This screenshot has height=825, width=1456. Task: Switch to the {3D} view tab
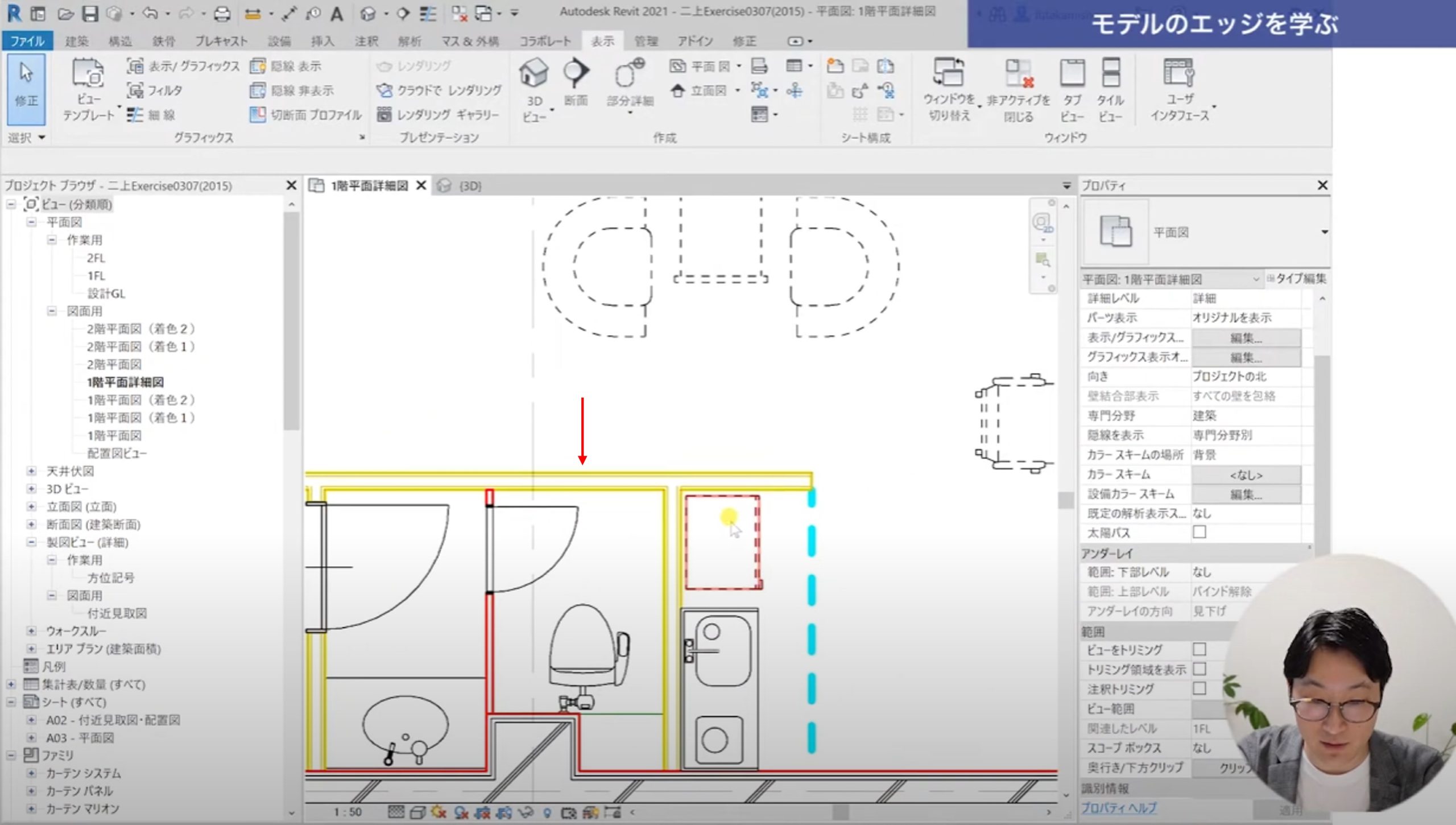pos(470,186)
